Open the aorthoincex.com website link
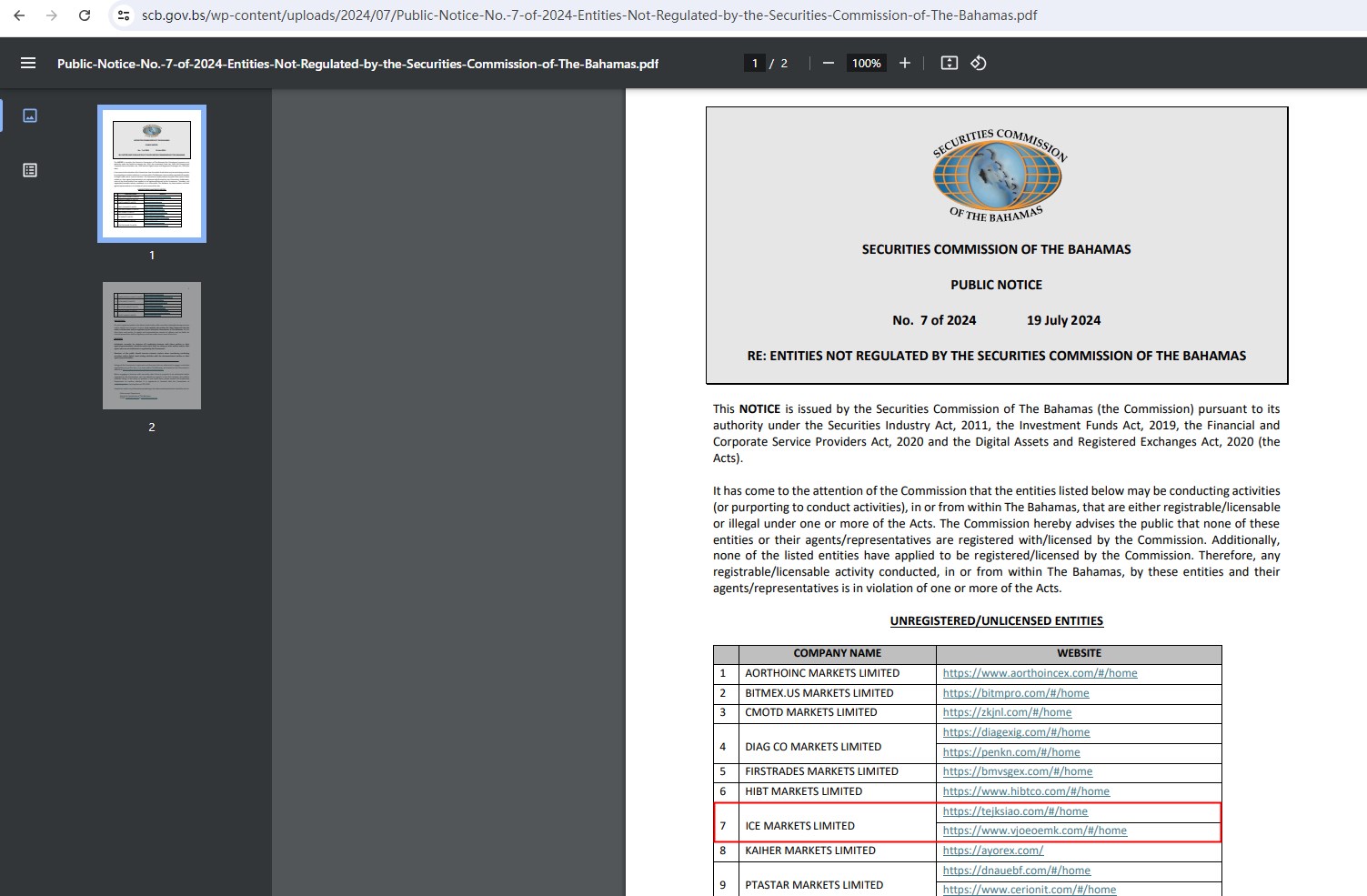Screen dimensions: 1367x896 pyautogui.click(x=1040, y=673)
